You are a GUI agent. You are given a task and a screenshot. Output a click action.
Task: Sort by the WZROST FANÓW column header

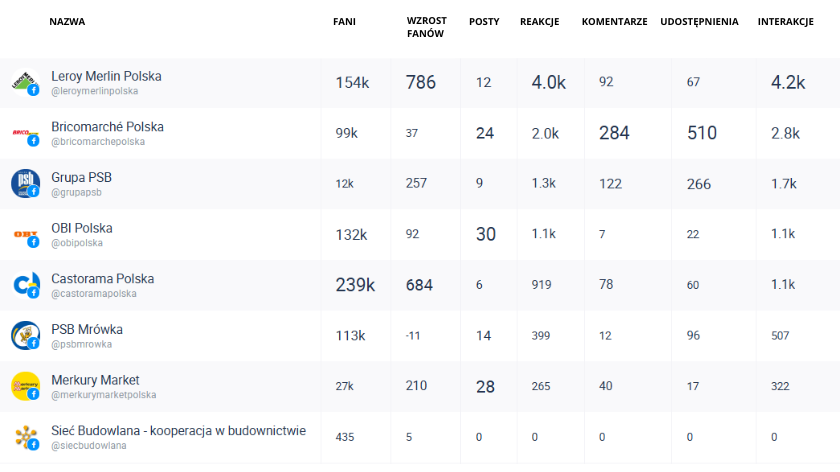pos(426,27)
